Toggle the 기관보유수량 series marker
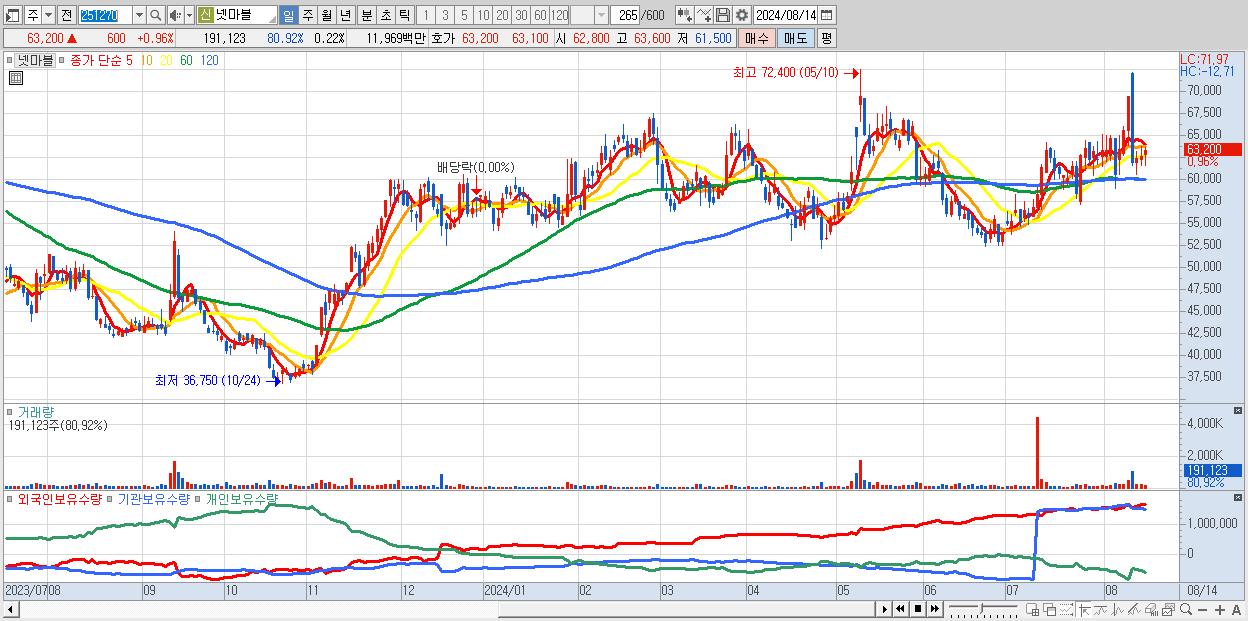This screenshot has height=621, width=1248. [x=111, y=498]
